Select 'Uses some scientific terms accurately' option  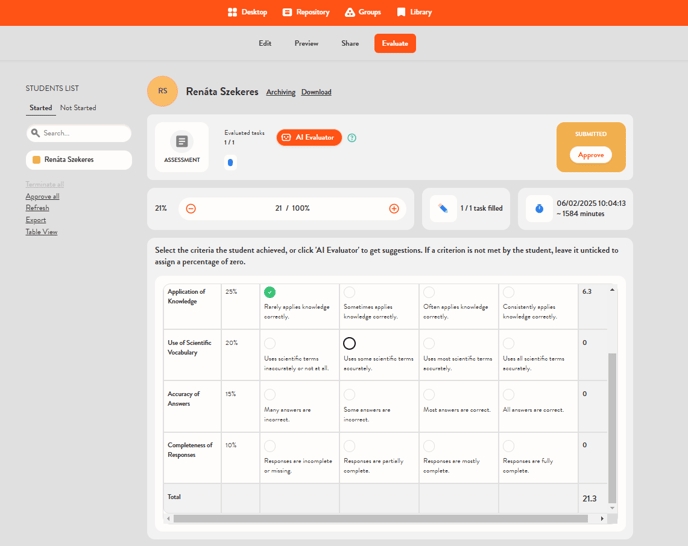point(349,344)
